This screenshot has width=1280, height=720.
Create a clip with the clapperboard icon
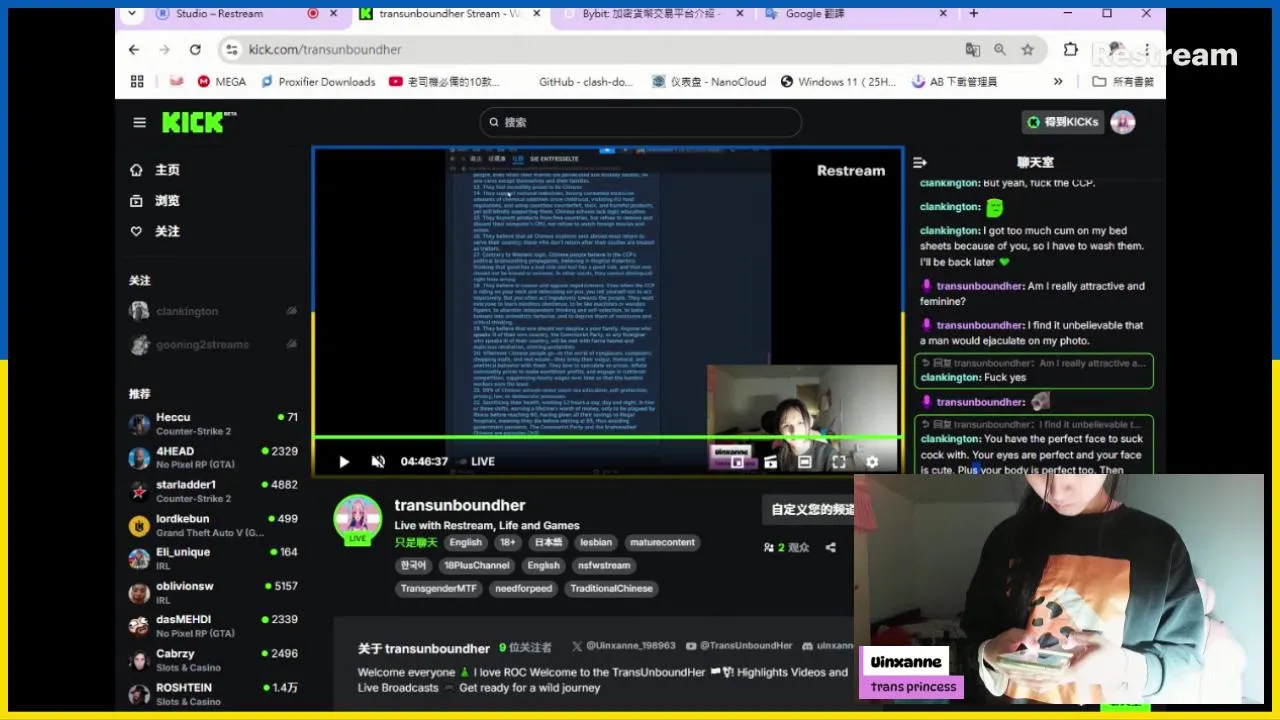click(770, 461)
